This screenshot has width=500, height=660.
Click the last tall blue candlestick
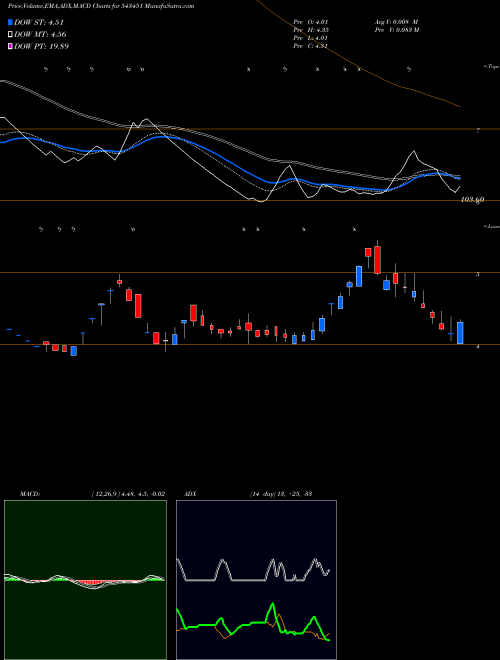click(460, 333)
